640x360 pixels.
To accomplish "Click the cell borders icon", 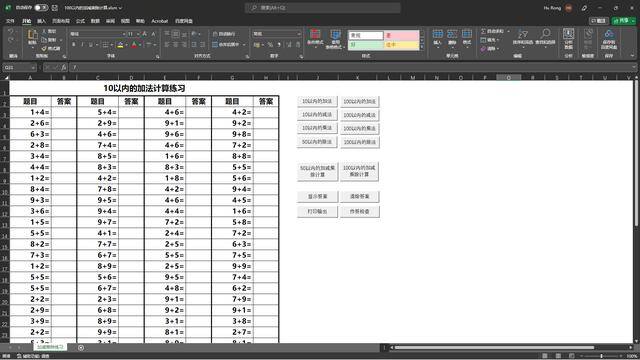I will click(x=105, y=45).
